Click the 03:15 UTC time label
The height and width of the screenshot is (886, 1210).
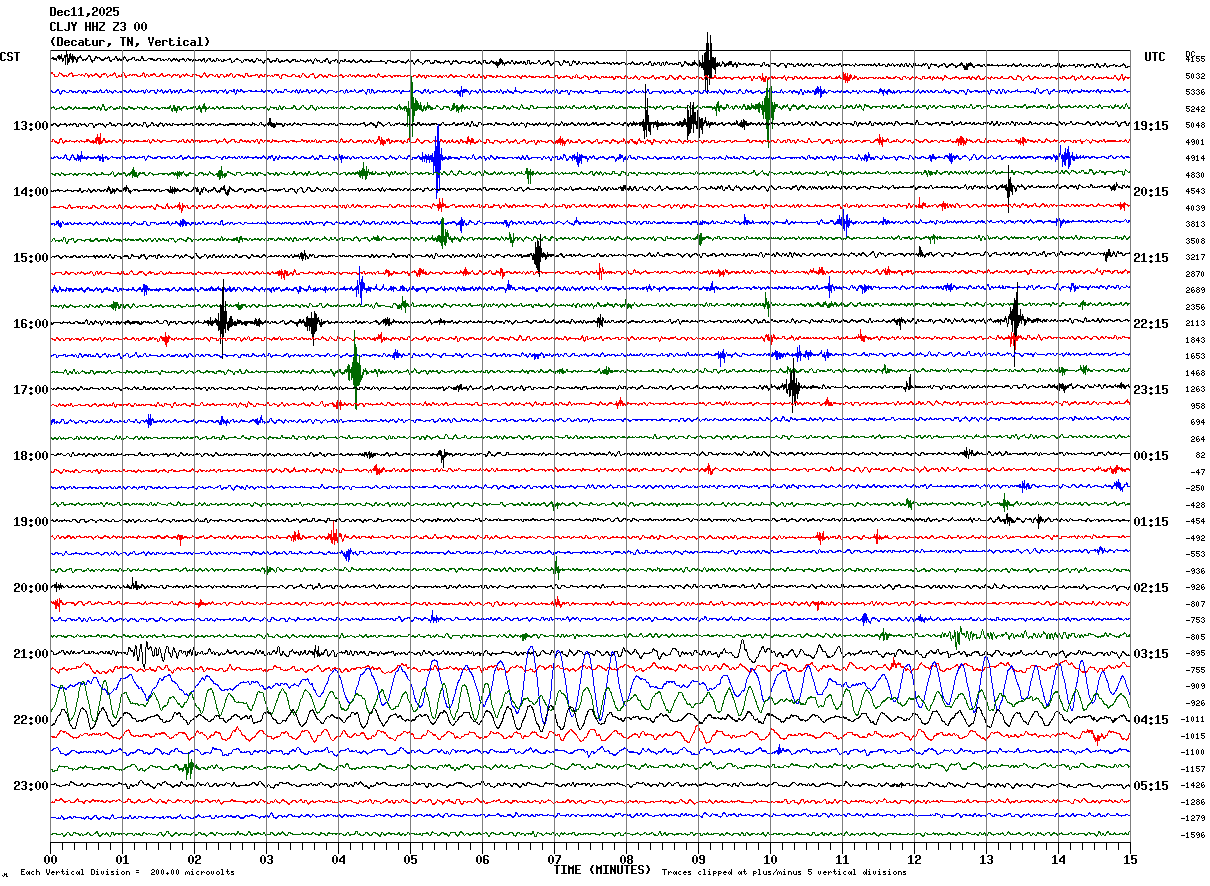coord(1151,654)
